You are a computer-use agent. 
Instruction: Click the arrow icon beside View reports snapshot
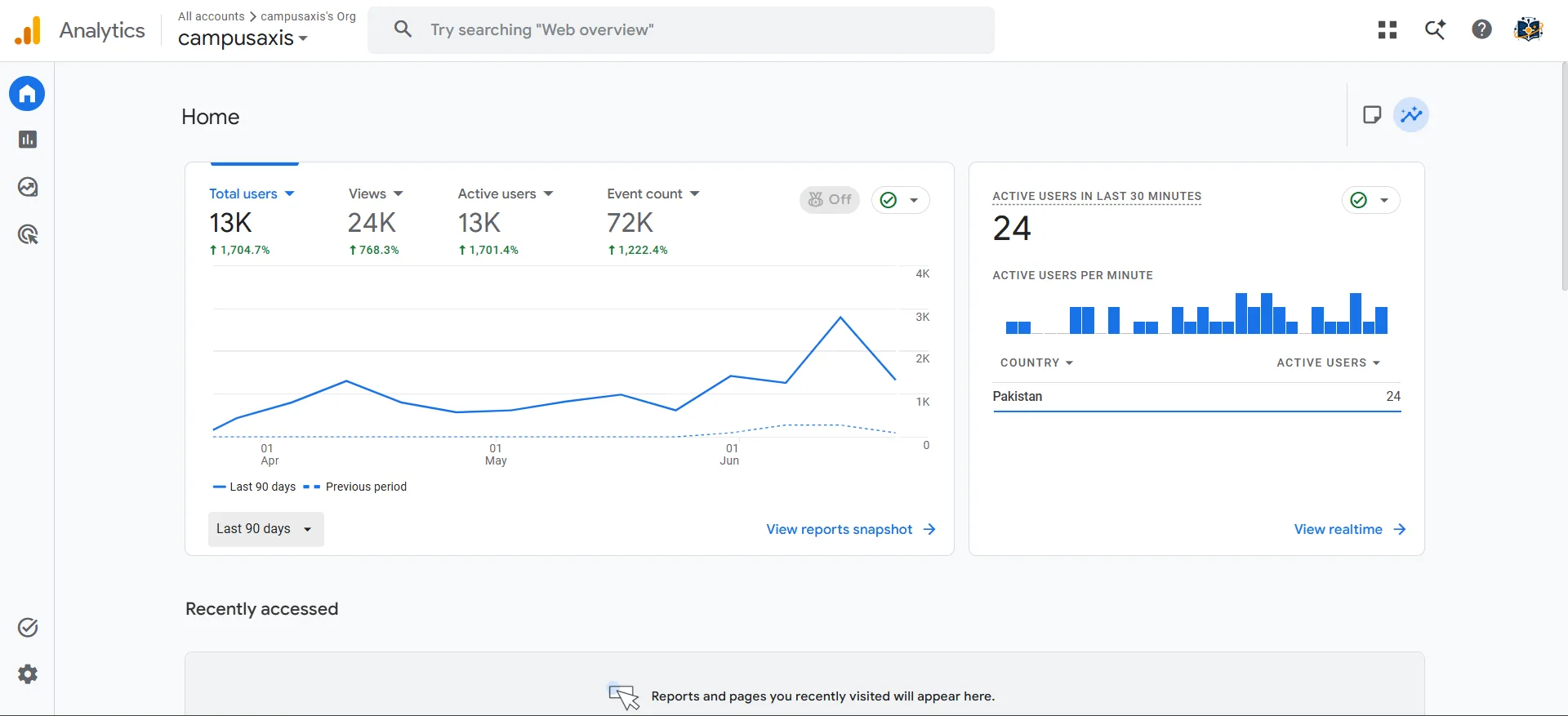pyautogui.click(x=929, y=529)
